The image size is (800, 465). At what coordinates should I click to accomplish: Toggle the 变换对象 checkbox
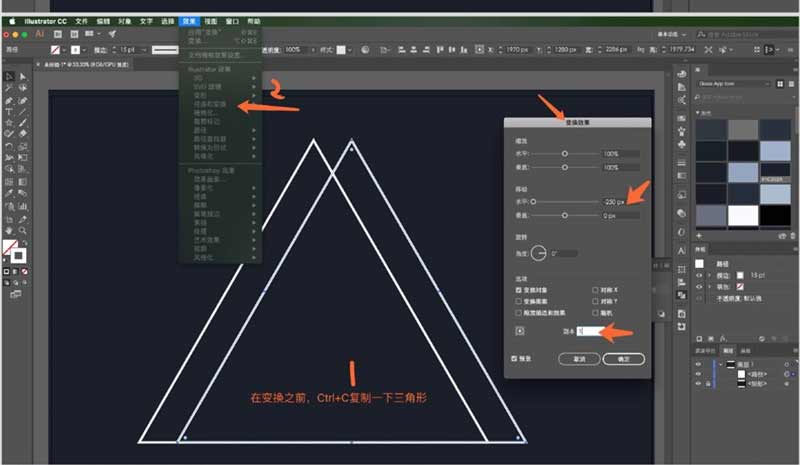(518, 290)
